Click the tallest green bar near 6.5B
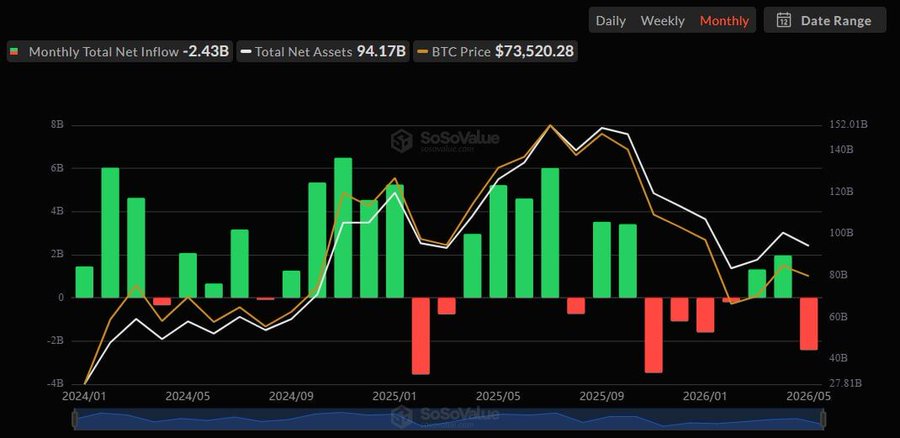This screenshot has width=900, height=438. tap(343, 228)
